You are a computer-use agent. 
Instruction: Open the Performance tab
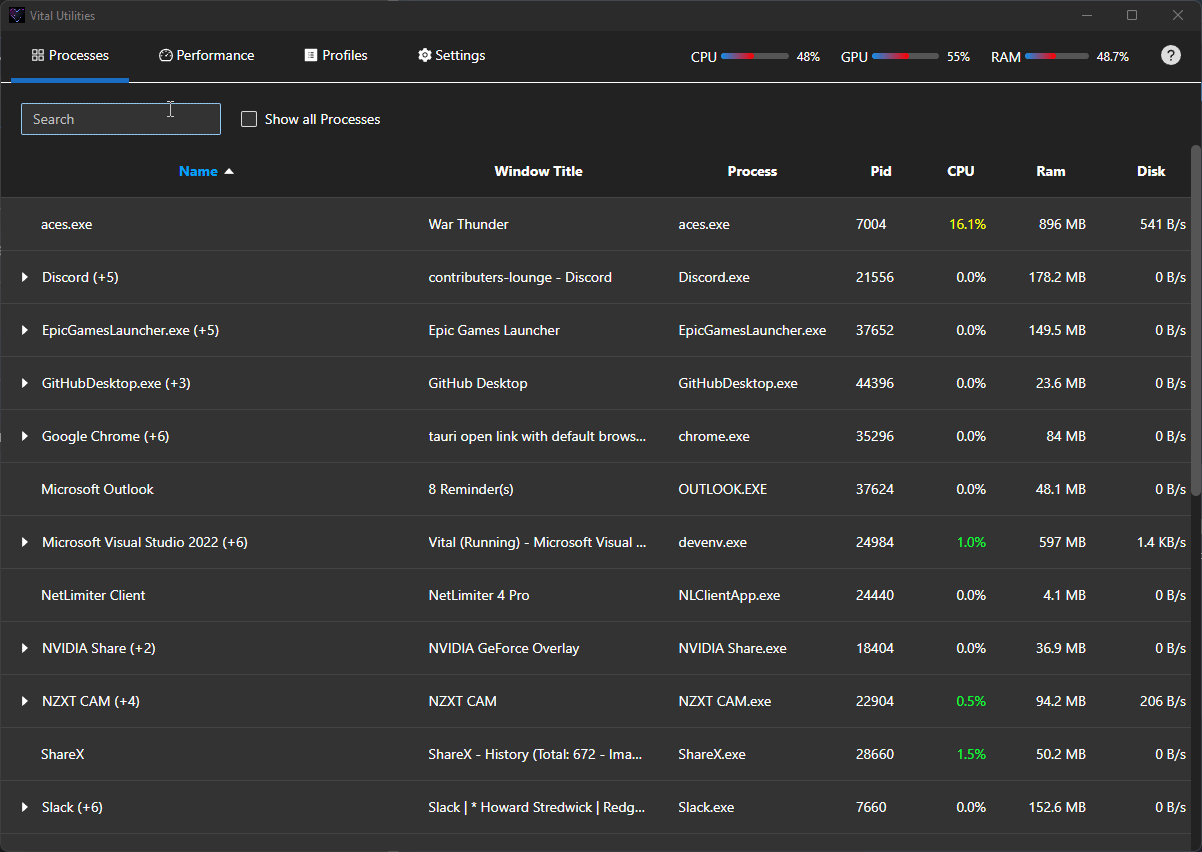[x=206, y=56]
